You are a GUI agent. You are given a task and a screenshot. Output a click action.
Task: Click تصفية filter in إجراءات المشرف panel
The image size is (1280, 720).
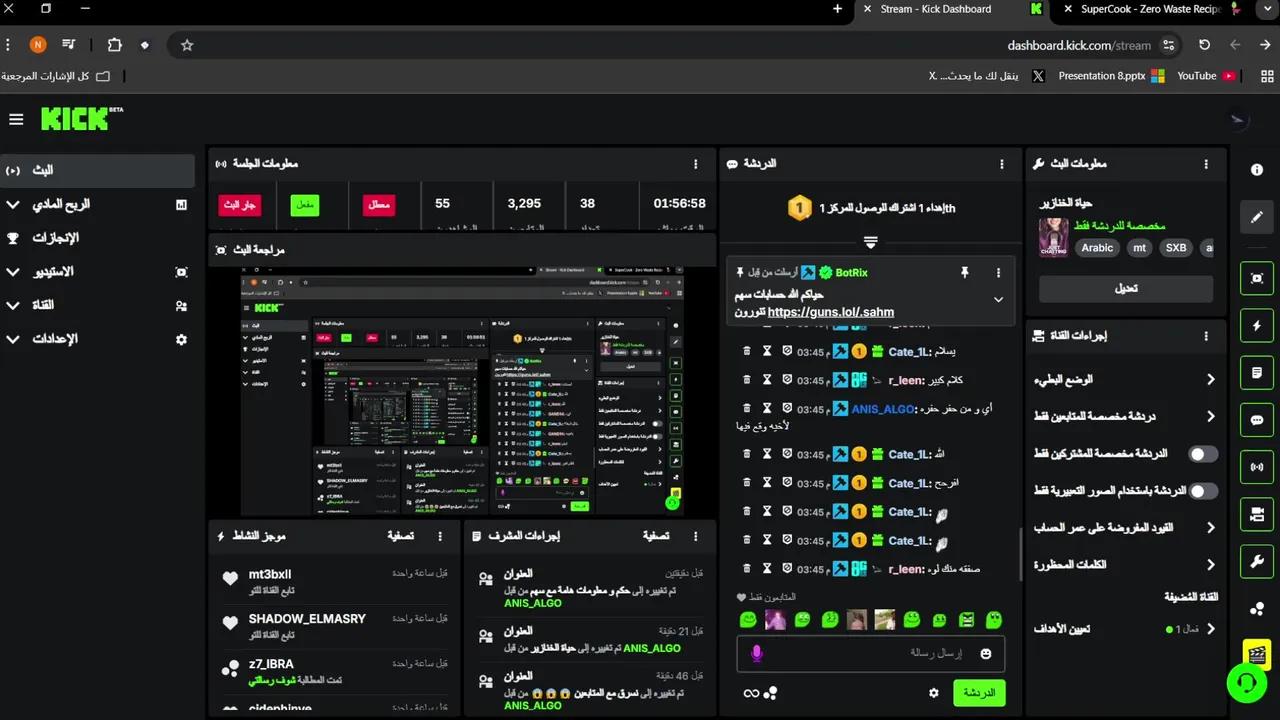coord(656,536)
